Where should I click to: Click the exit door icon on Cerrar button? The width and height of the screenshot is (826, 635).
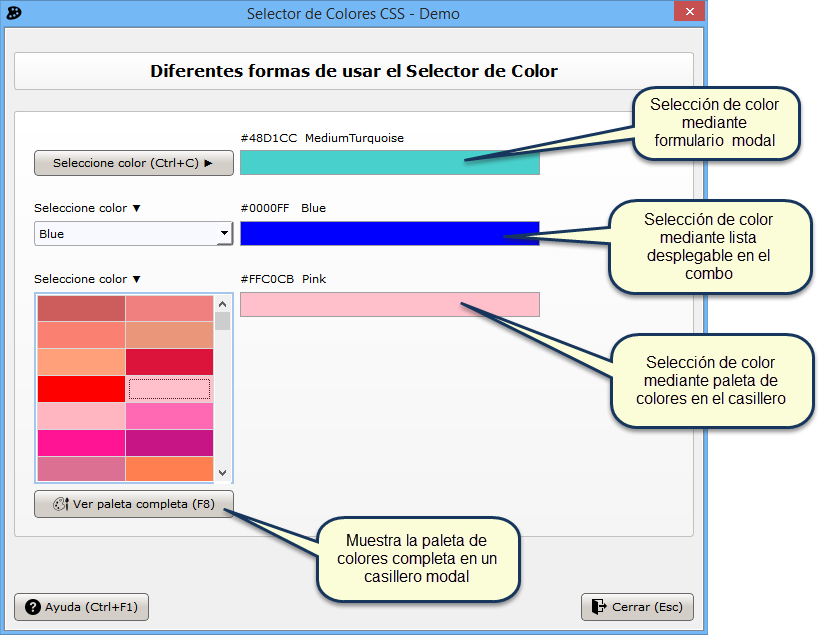coord(598,607)
